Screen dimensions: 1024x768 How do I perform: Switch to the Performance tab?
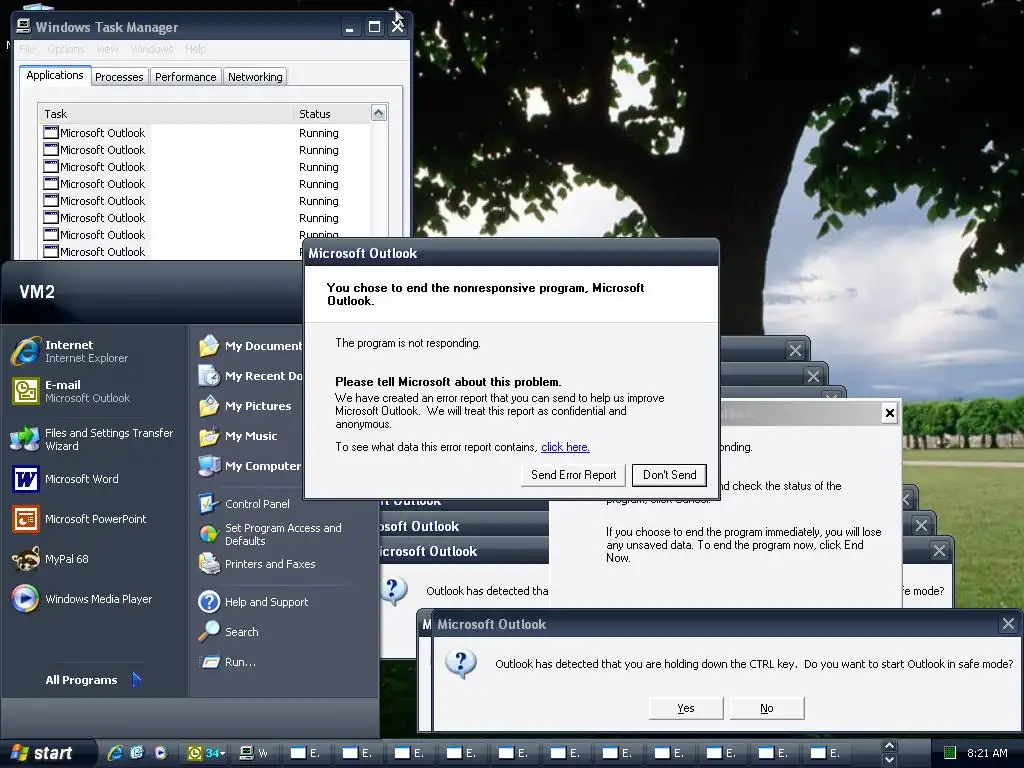pyautogui.click(x=185, y=77)
